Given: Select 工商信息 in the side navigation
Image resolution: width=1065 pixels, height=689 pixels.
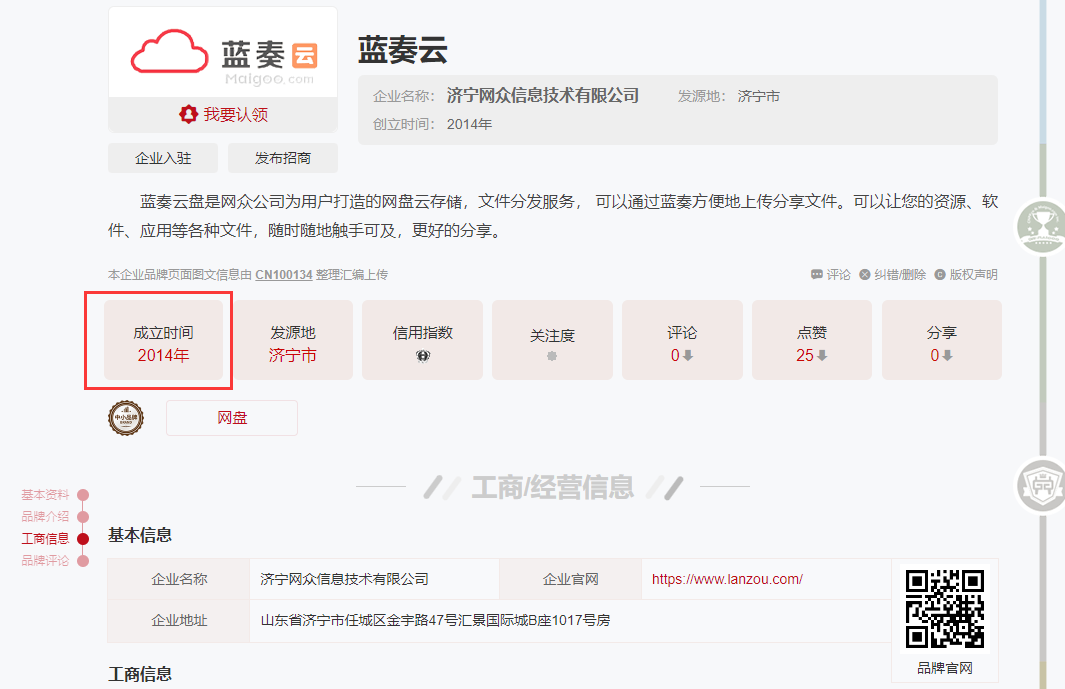Looking at the screenshot, I should pos(45,539).
